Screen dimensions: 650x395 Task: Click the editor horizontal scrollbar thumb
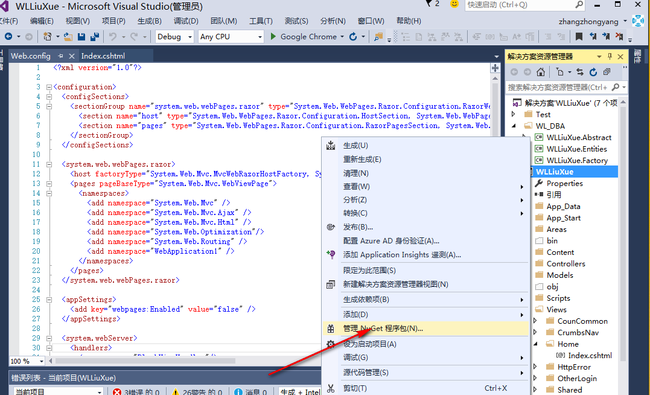[x=145, y=361]
